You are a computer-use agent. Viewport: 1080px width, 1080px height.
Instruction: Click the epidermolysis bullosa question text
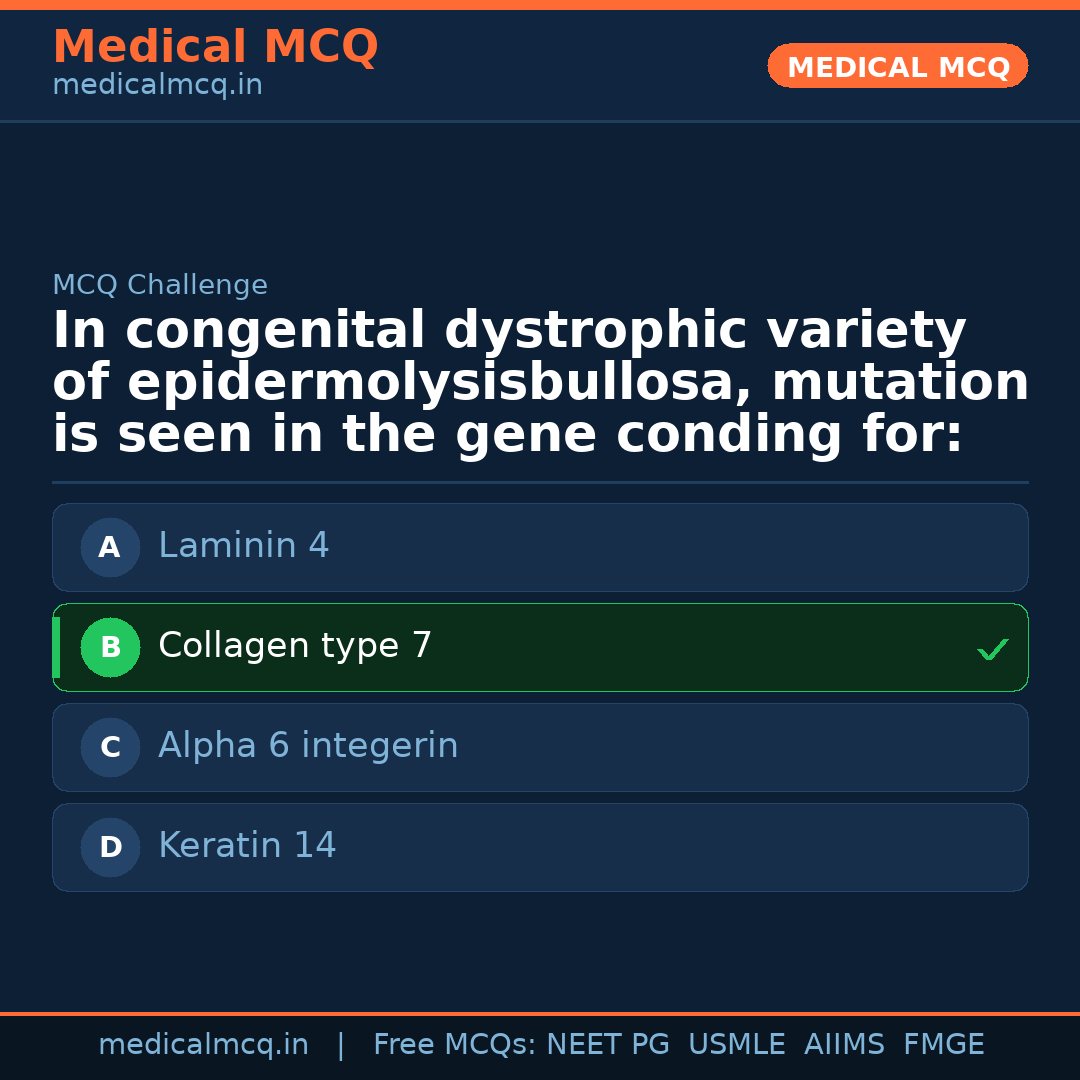click(540, 383)
